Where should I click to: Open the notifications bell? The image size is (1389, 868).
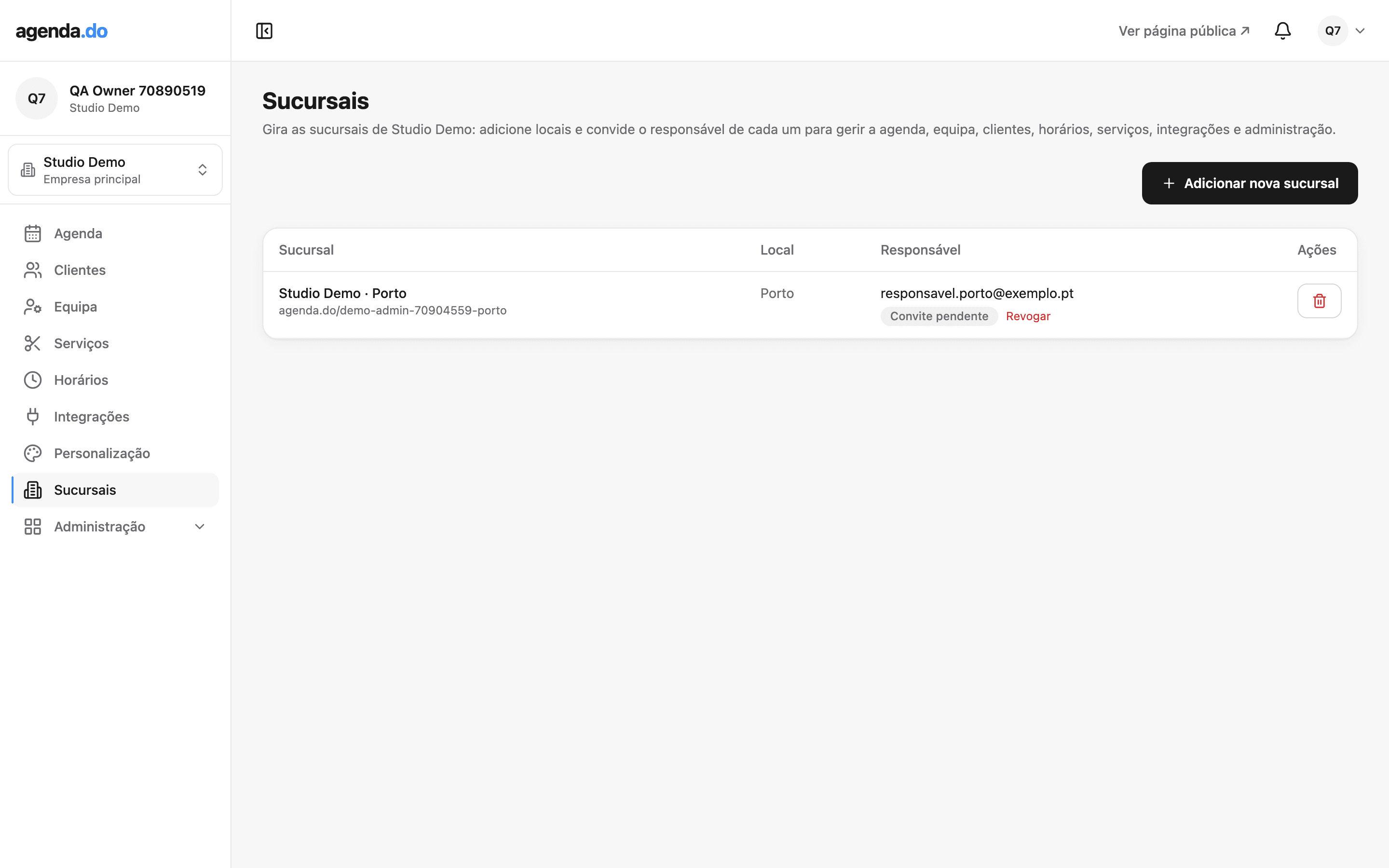1282,31
